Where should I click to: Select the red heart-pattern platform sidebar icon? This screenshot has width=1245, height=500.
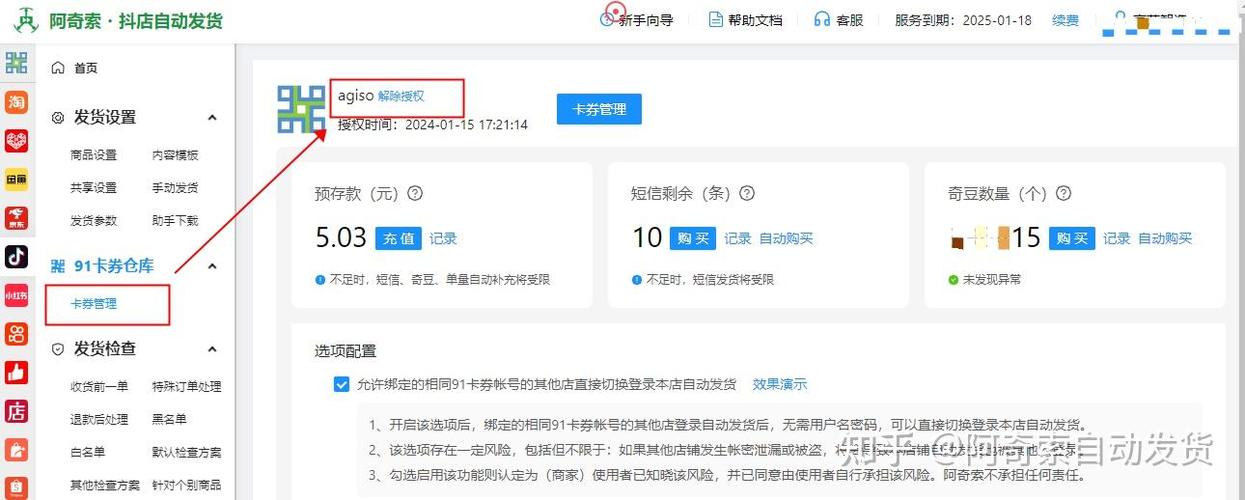coord(16,141)
